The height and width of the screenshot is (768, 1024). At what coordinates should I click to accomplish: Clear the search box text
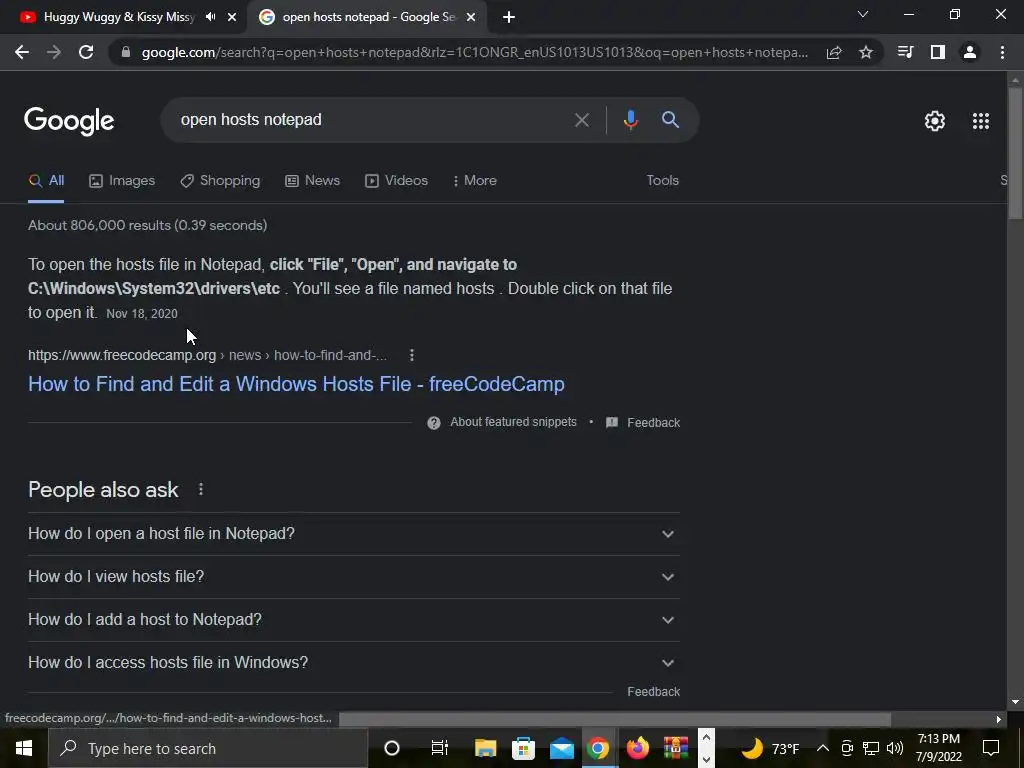click(x=581, y=120)
